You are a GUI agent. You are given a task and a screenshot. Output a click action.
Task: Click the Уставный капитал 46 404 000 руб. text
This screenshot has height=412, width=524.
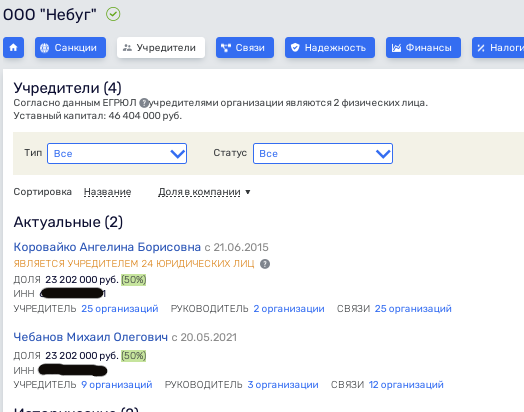(98, 116)
